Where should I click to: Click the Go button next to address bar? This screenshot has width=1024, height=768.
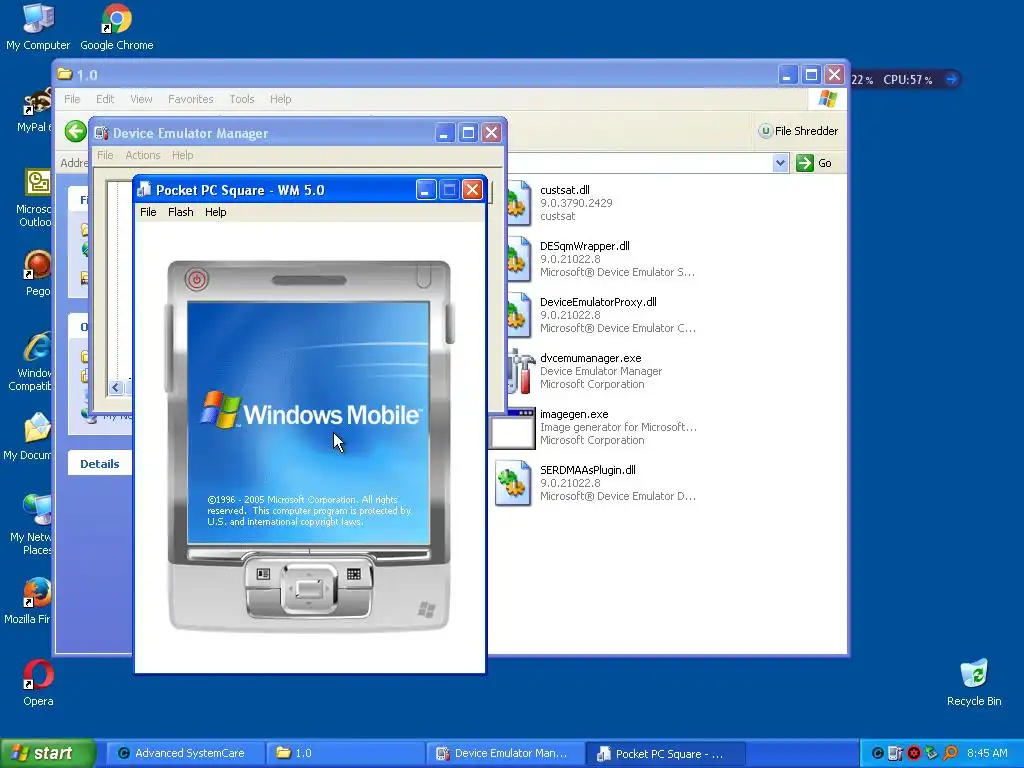814,163
